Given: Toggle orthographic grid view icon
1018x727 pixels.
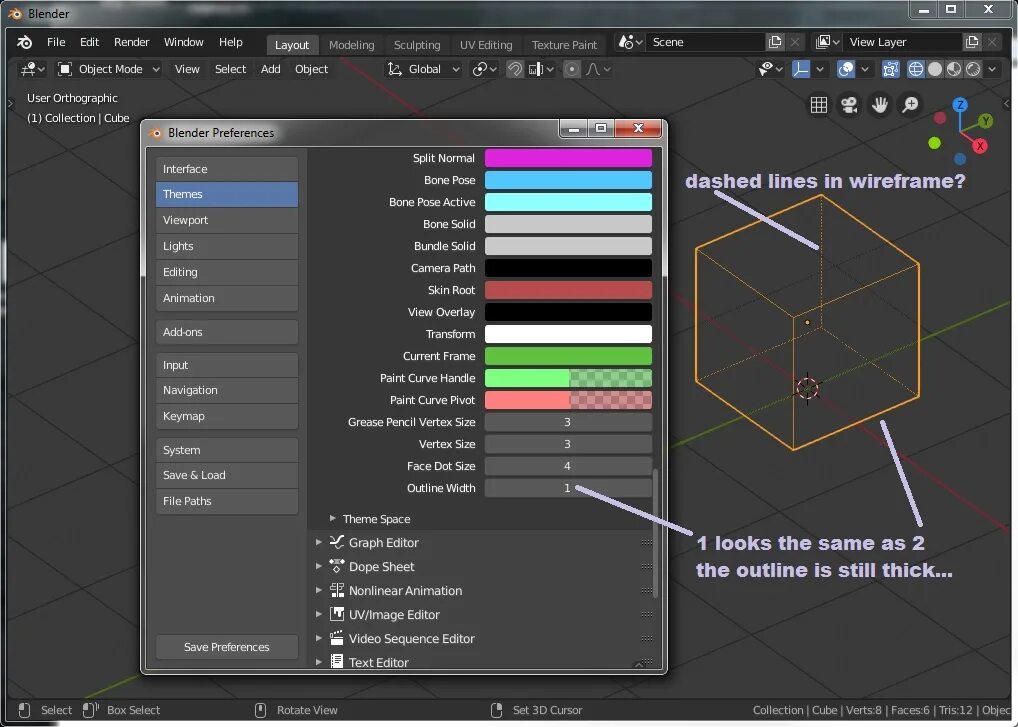Looking at the screenshot, I should tap(819, 105).
